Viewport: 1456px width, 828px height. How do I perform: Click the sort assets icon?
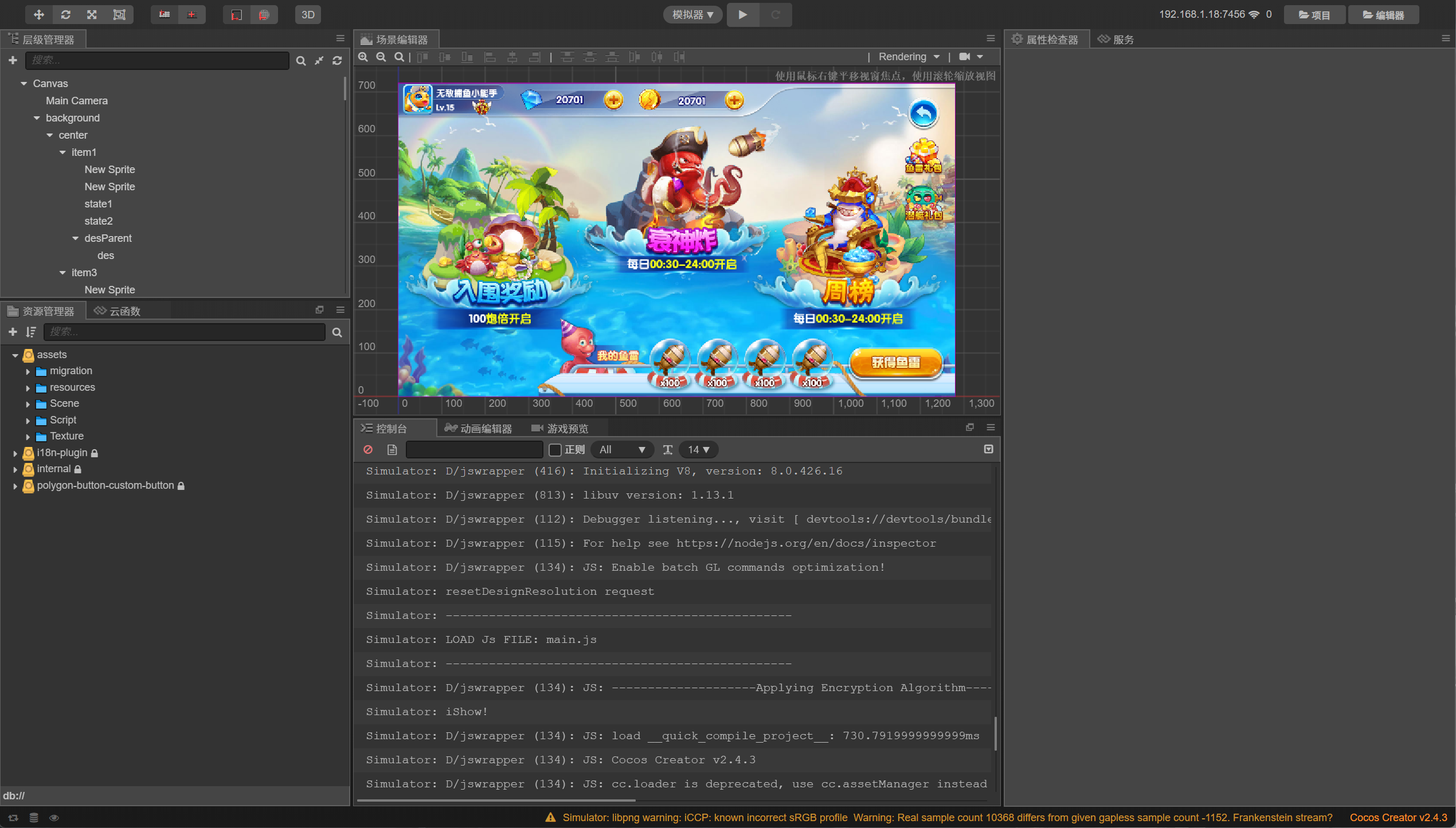point(31,332)
